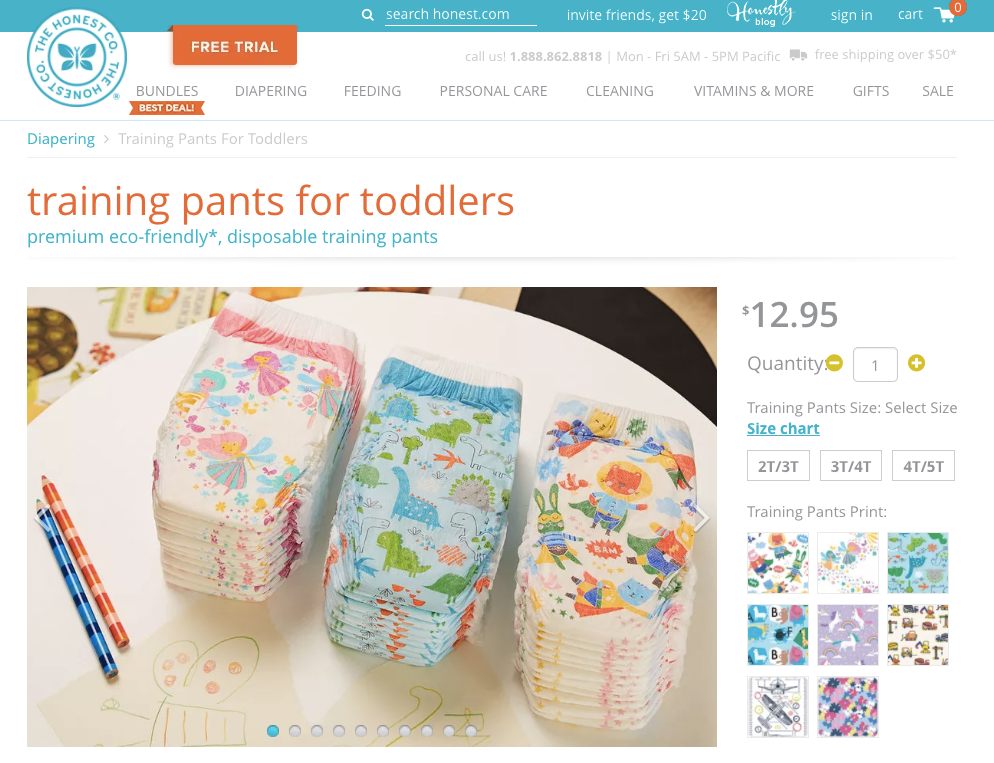Select size 2T/3T
994x763 pixels.
[778, 466]
